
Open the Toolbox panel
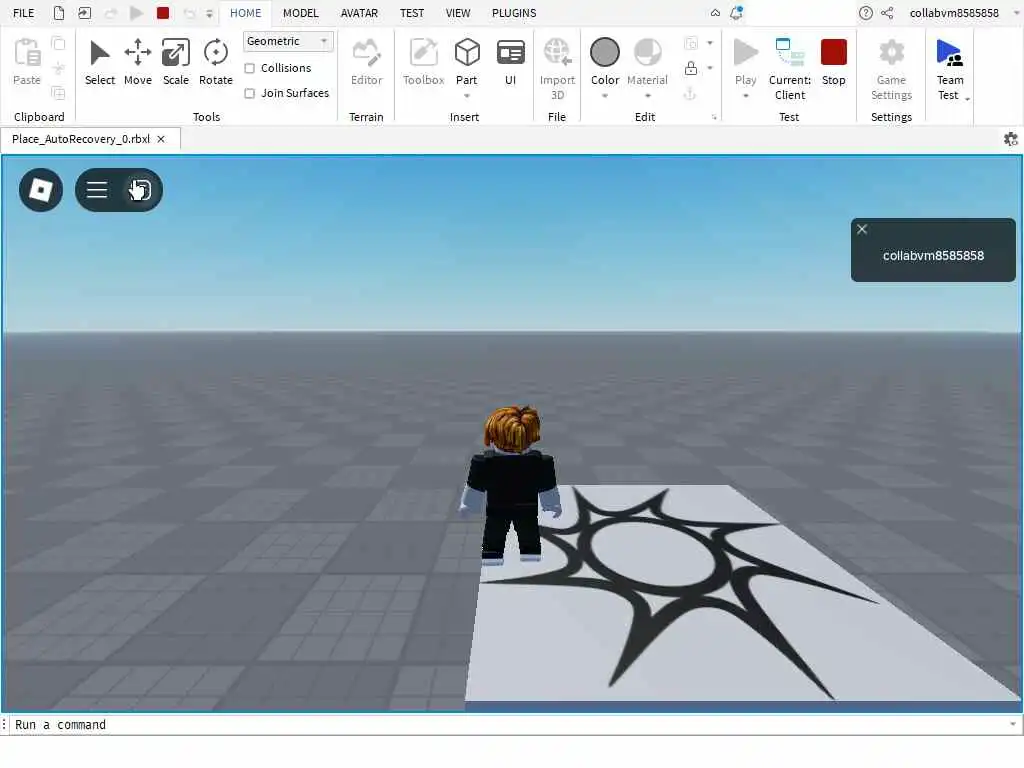423,53
